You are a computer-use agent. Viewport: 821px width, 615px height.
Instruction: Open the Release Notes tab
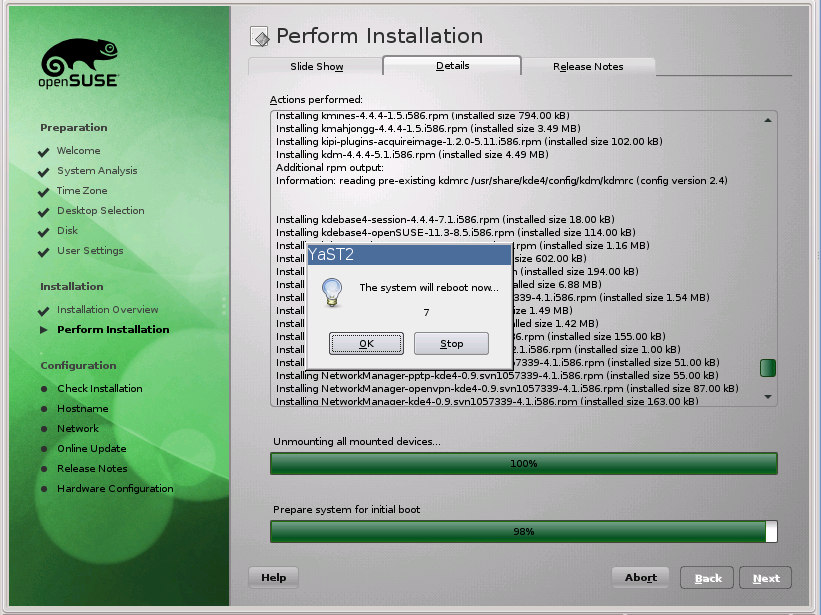coord(588,66)
